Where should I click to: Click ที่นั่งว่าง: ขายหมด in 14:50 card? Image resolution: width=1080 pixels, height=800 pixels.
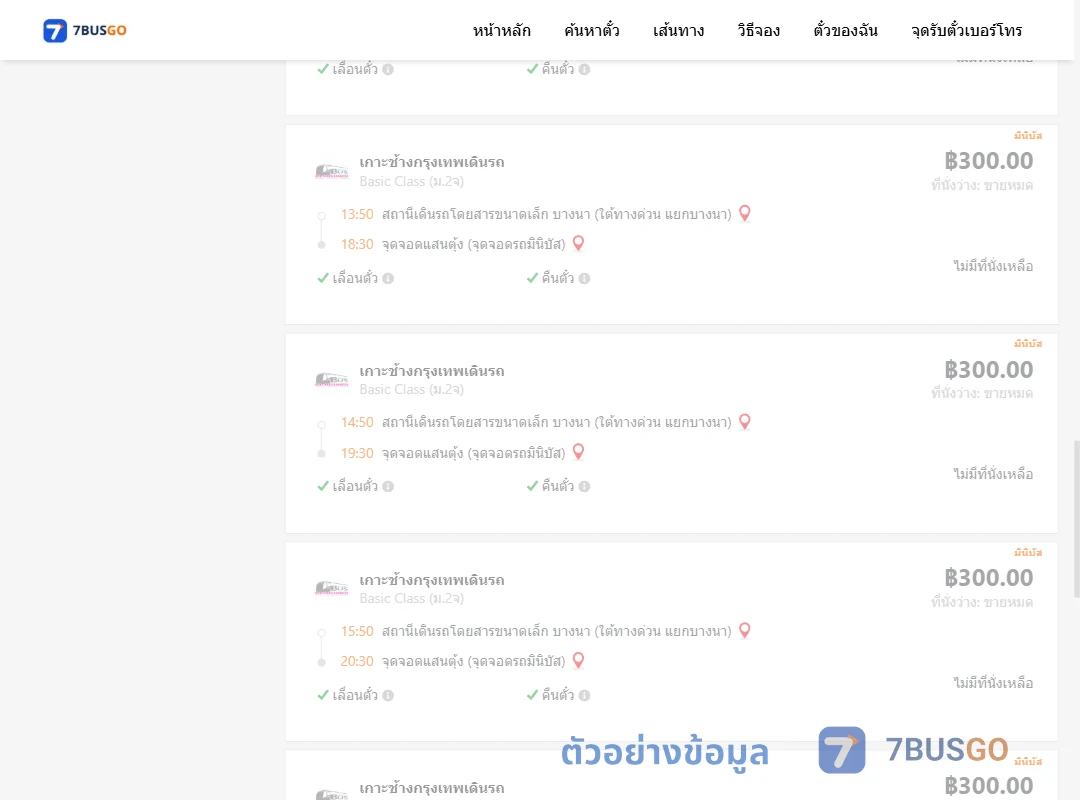click(x=982, y=393)
